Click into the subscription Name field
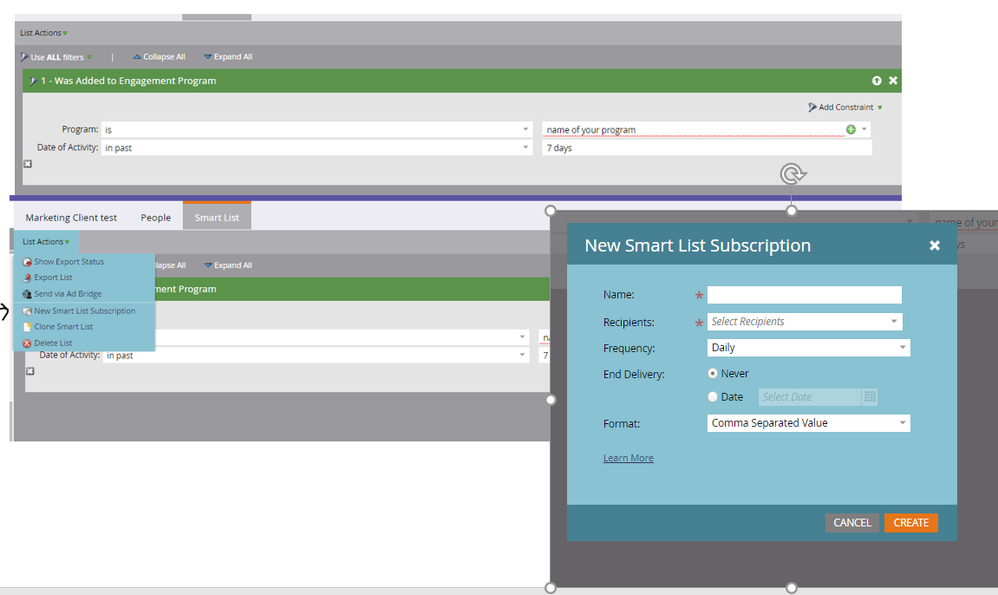 (805, 295)
